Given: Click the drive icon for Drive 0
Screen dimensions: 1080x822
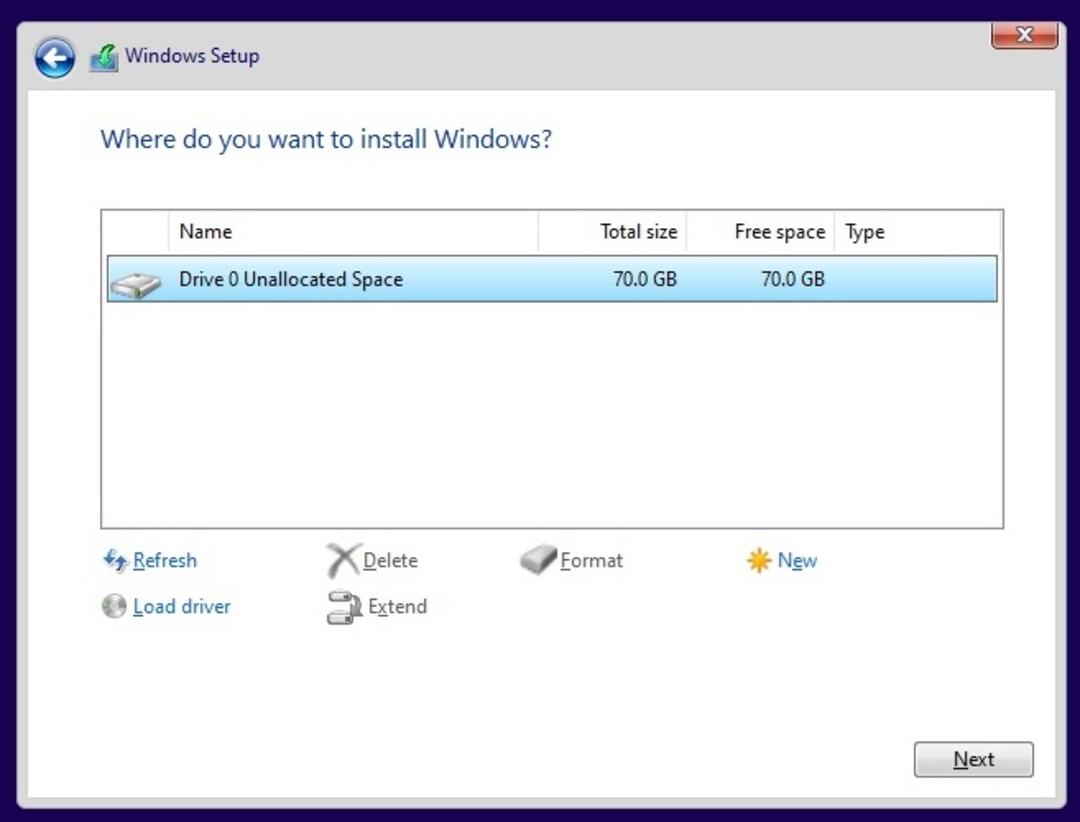Looking at the screenshot, I should pos(136,284).
